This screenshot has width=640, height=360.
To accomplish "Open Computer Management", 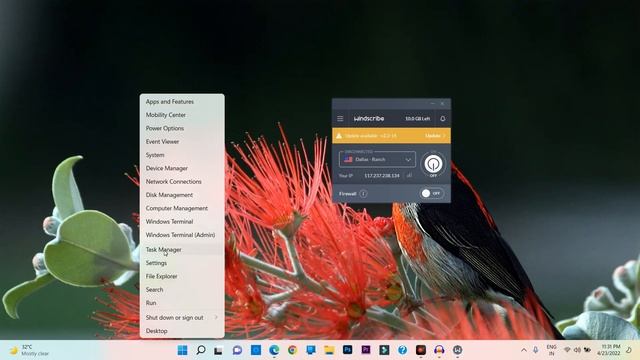I will point(182,208).
